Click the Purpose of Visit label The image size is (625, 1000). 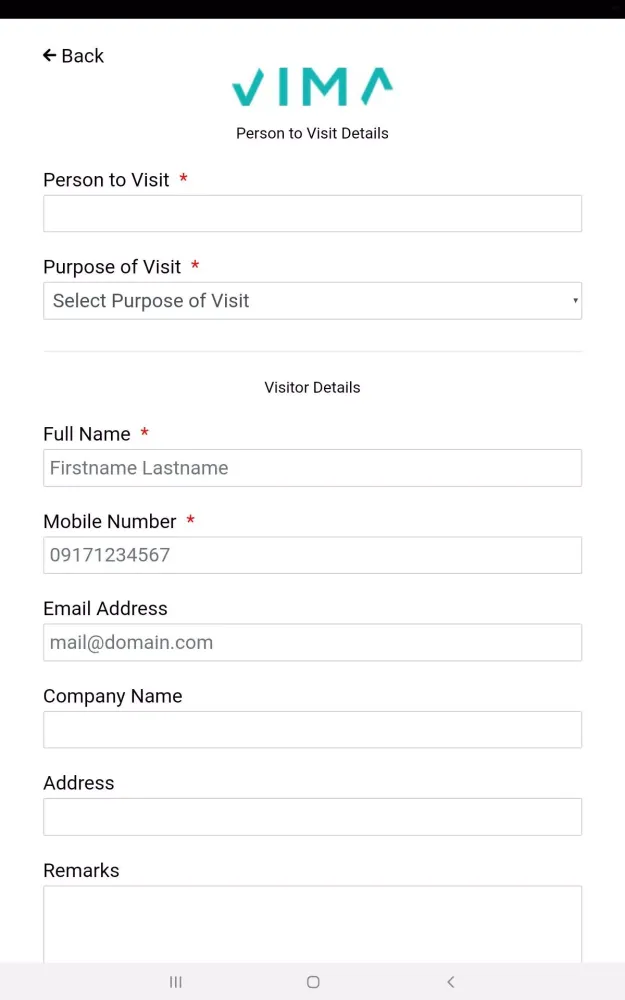point(112,267)
